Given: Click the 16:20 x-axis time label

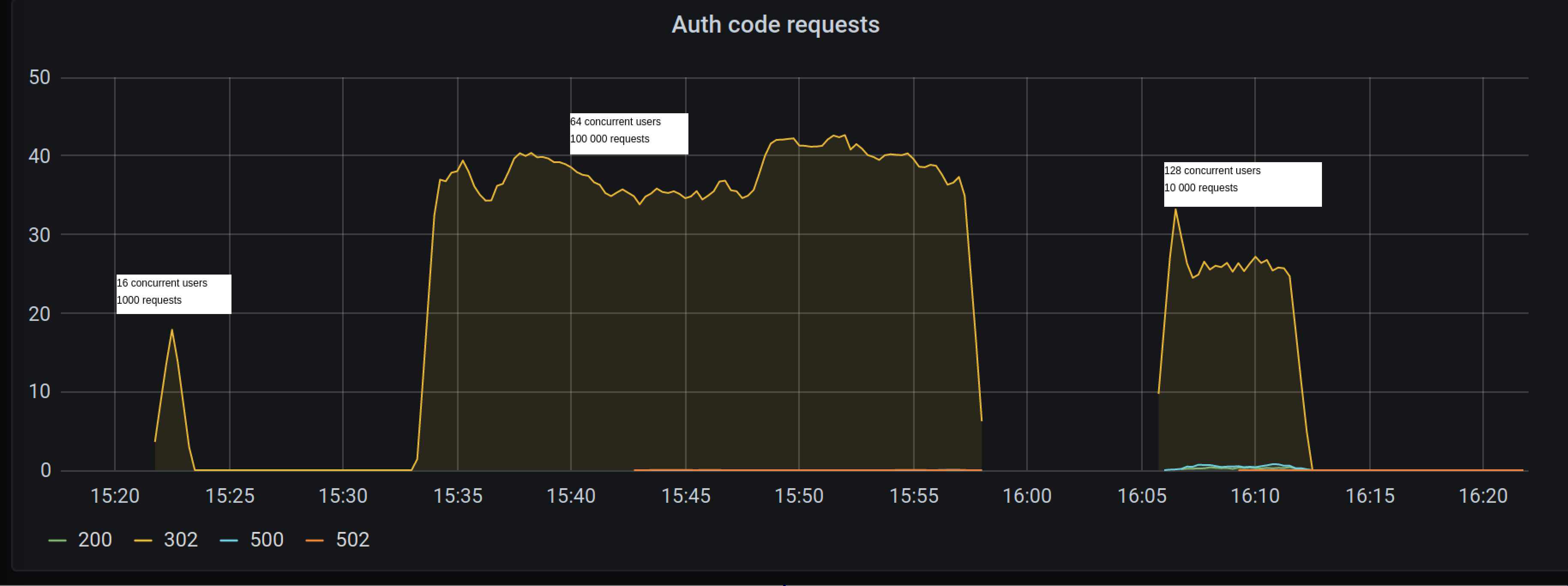Looking at the screenshot, I should pos(1483,496).
